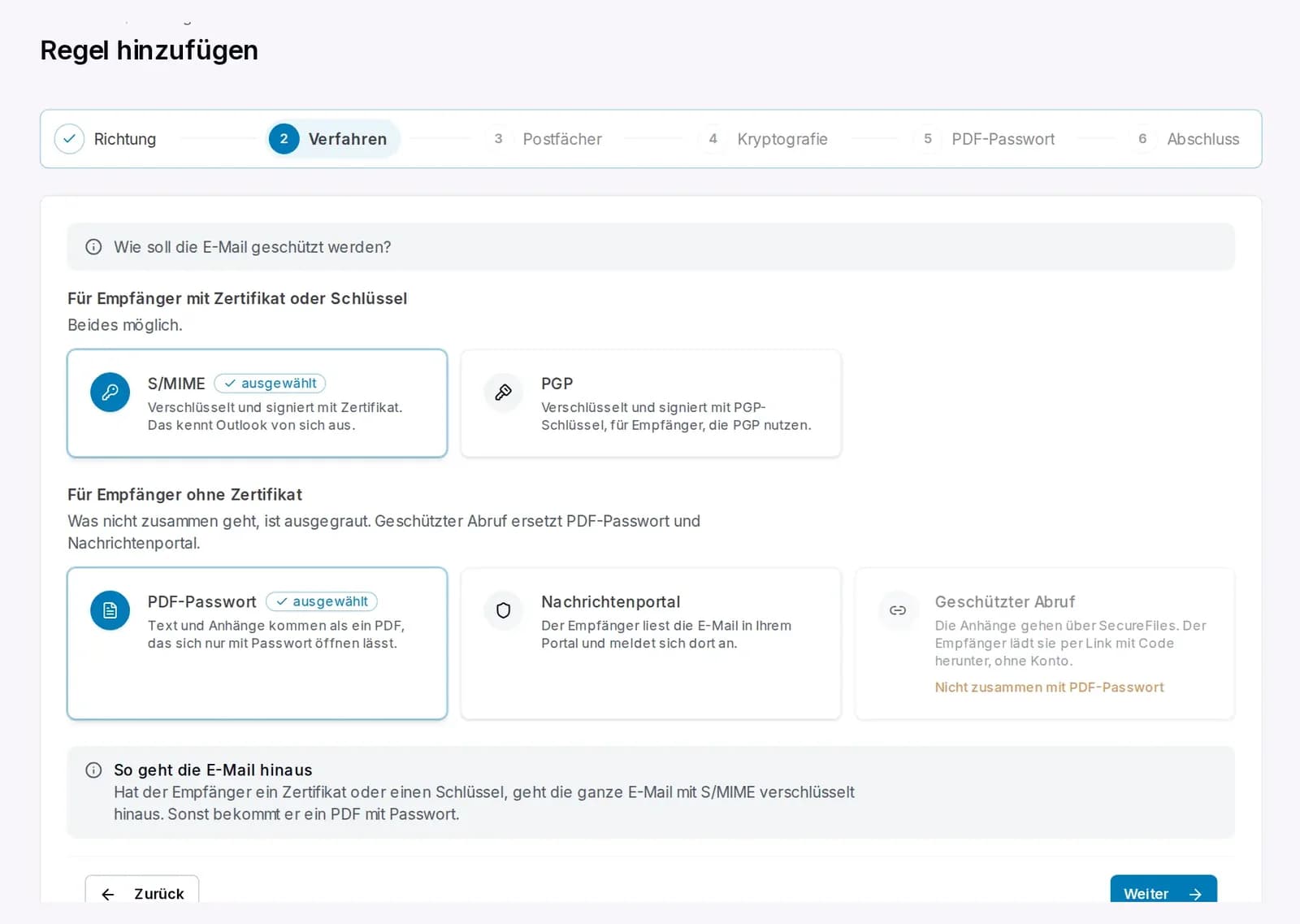This screenshot has width=1300, height=924.
Task: Click the step number 2 circle
Action: [x=284, y=139]
